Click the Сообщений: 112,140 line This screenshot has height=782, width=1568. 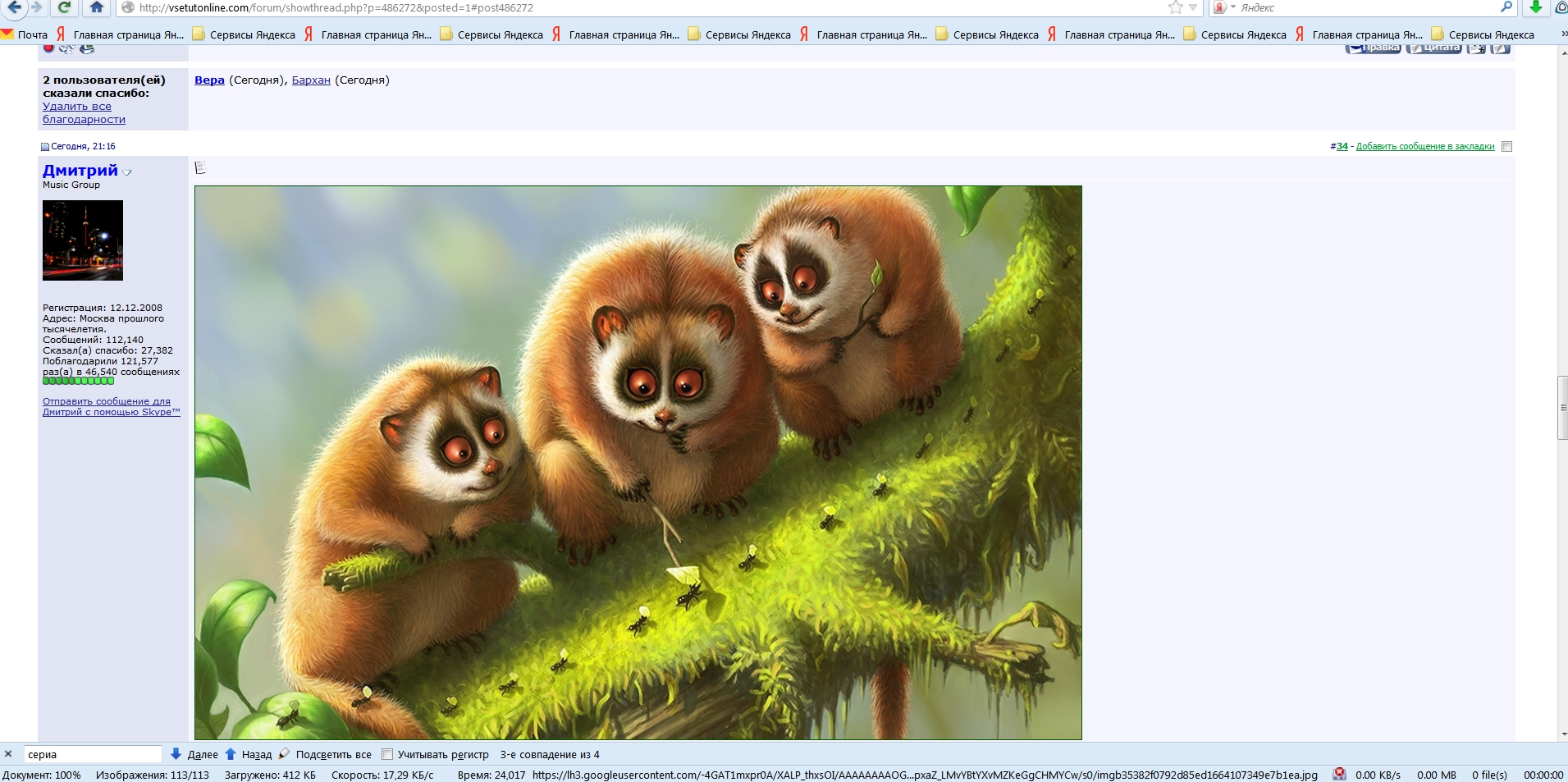(x=93, y=340)
